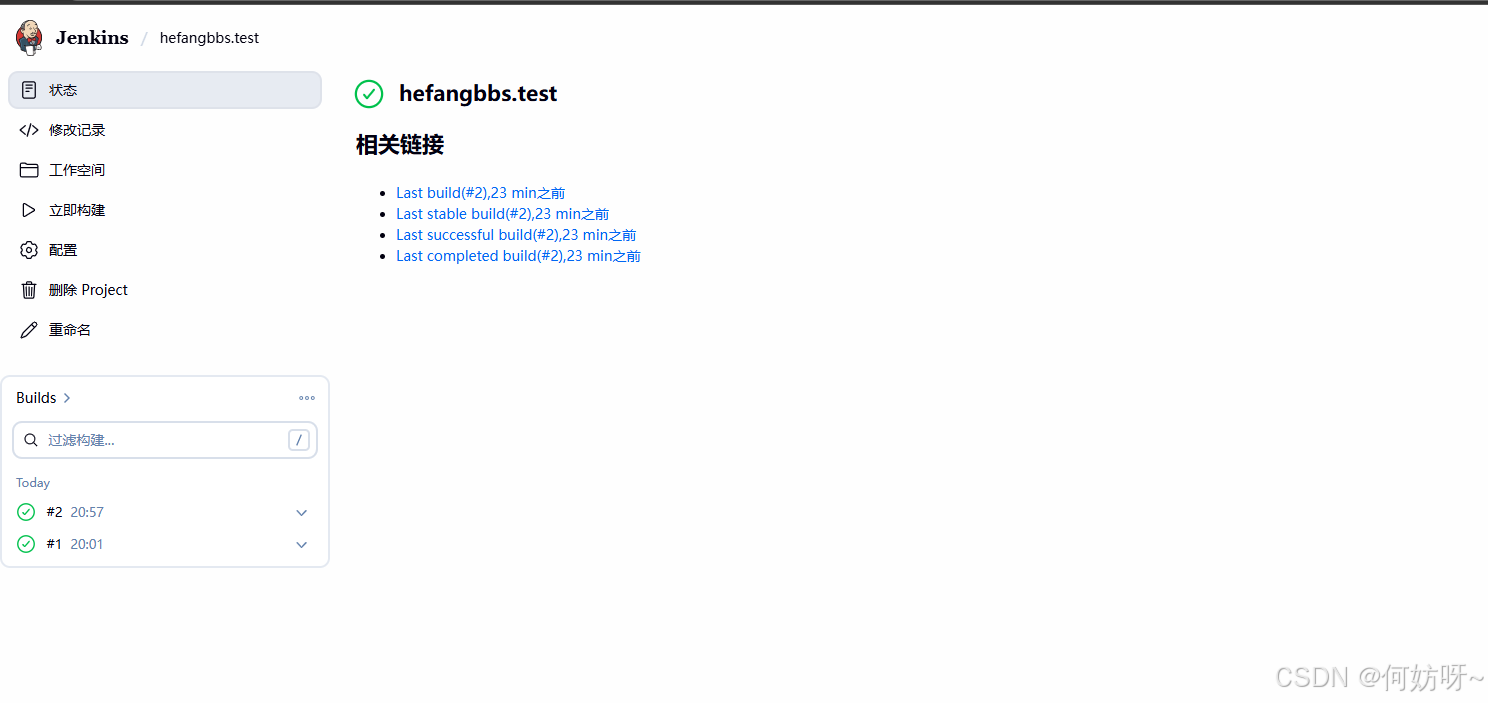Click the play icon for build now
Image resolution: width=1488 pixels, height=703 pixels.
click(29, 210)
